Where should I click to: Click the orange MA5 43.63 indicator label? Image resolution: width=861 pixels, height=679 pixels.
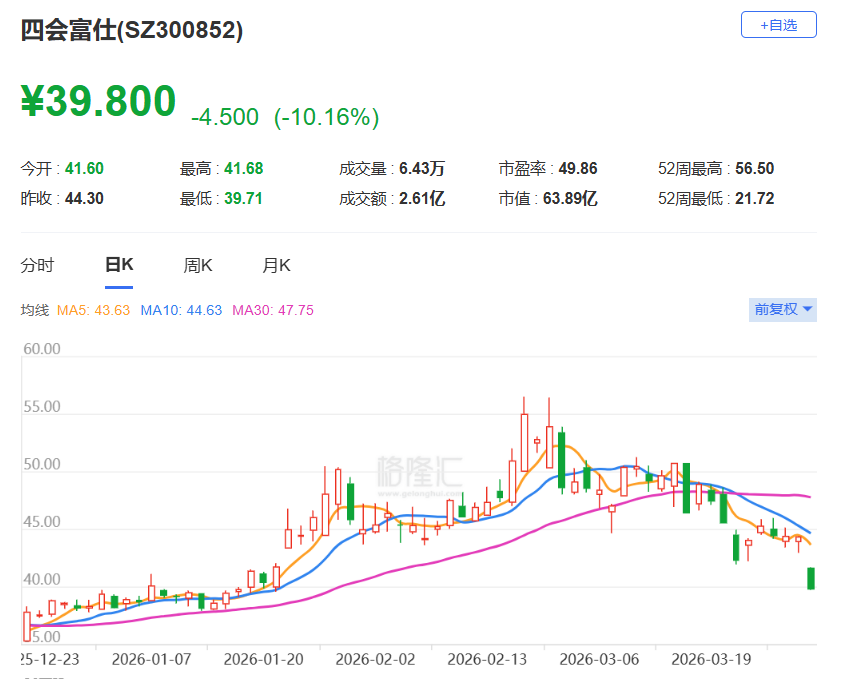(94, 311)
